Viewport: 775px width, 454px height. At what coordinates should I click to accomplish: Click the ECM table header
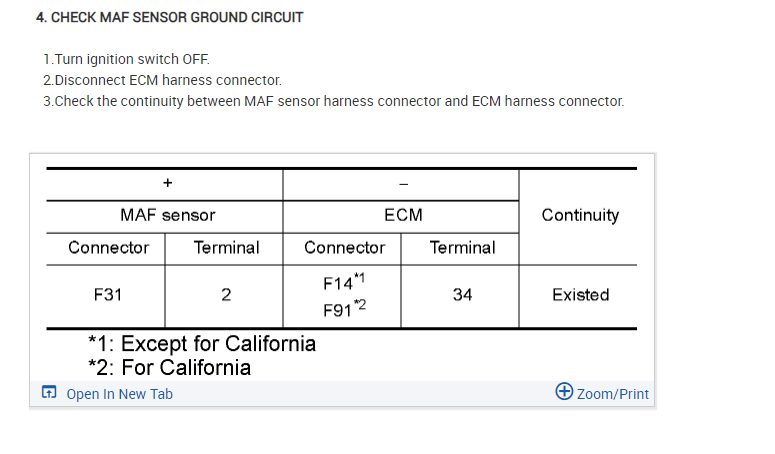(x=403, y=215)
